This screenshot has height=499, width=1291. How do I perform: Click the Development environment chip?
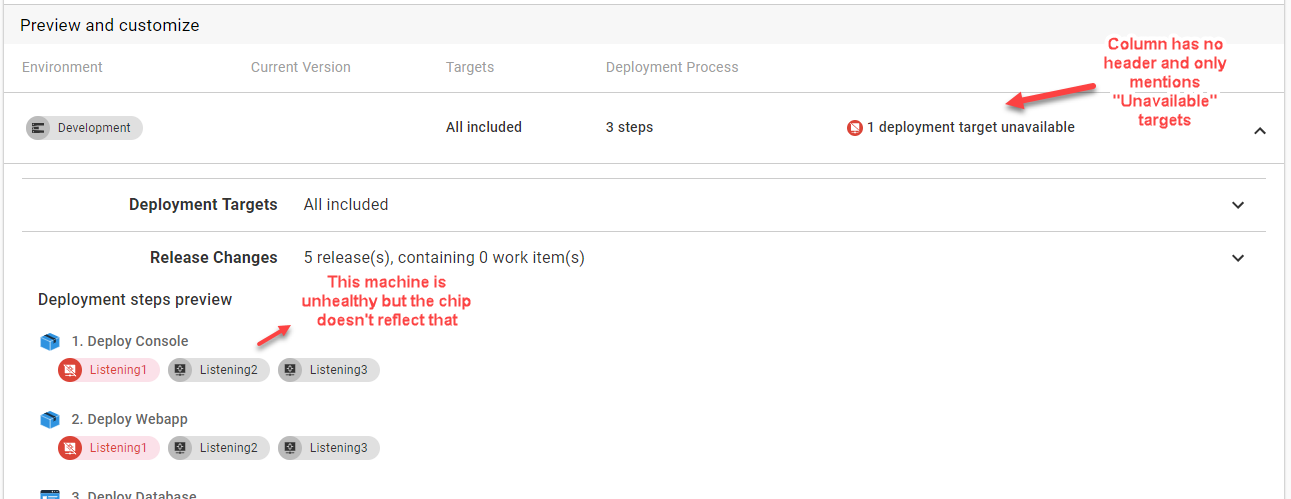[84, 128]
